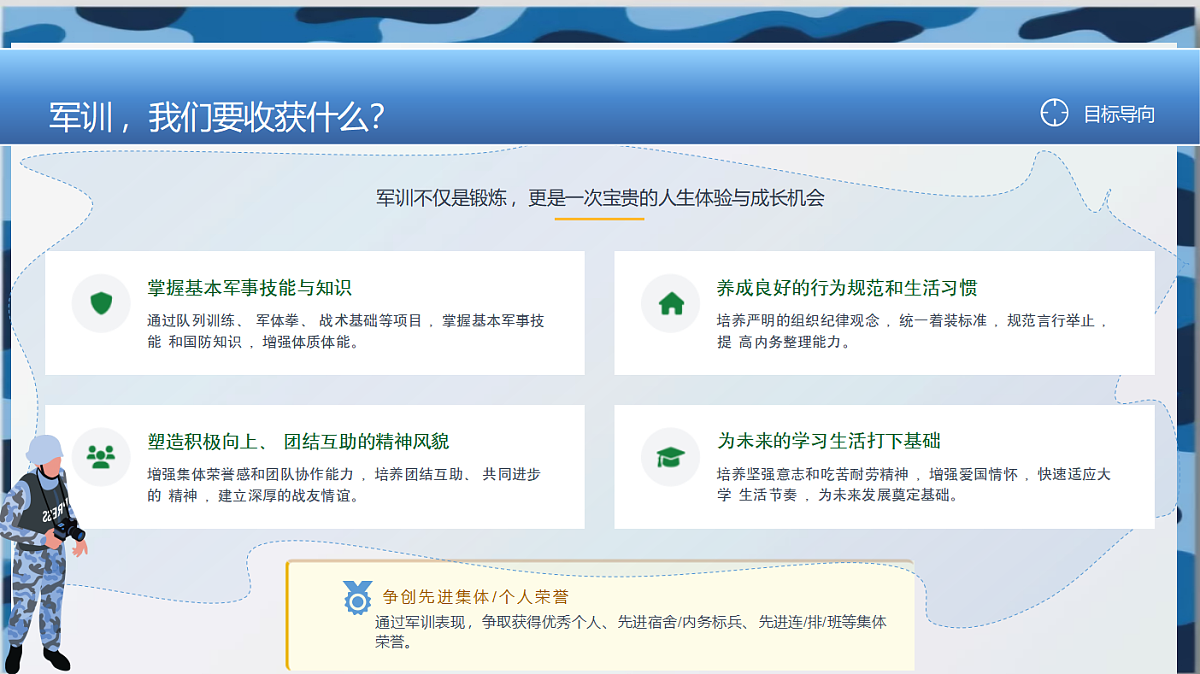This screenshot has width=1200, height=674.
Task: Click description starting 增强集体荣誉感和团队协作能力
Action: 345,484
